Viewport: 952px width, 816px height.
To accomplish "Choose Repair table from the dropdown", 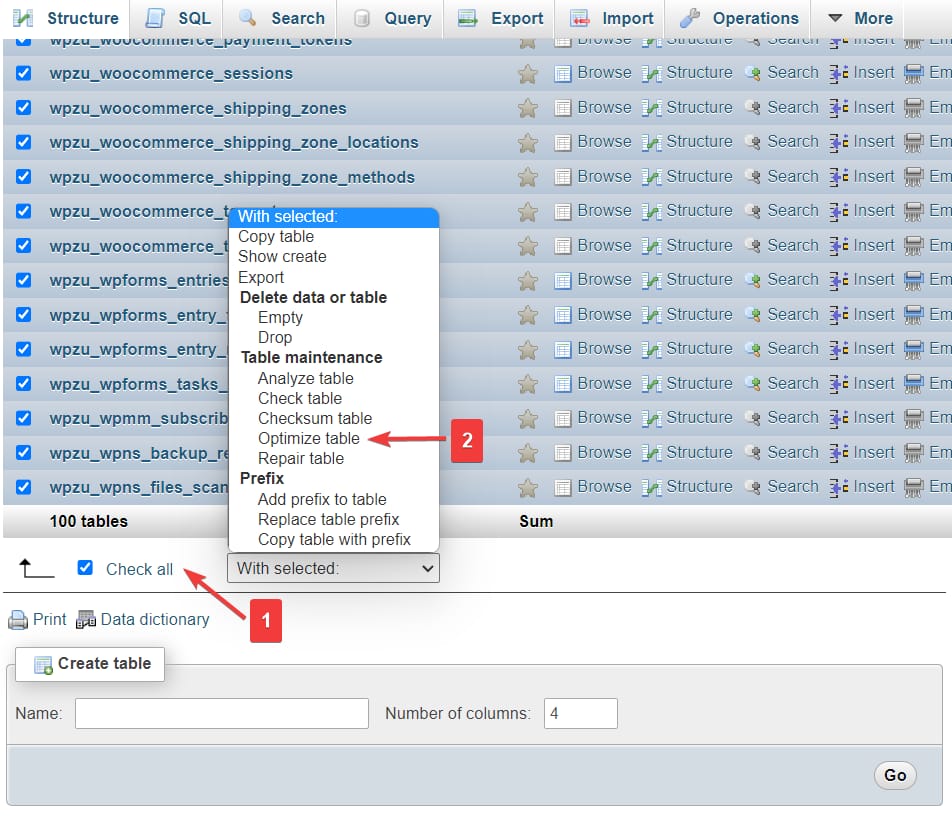I will 301,458.
